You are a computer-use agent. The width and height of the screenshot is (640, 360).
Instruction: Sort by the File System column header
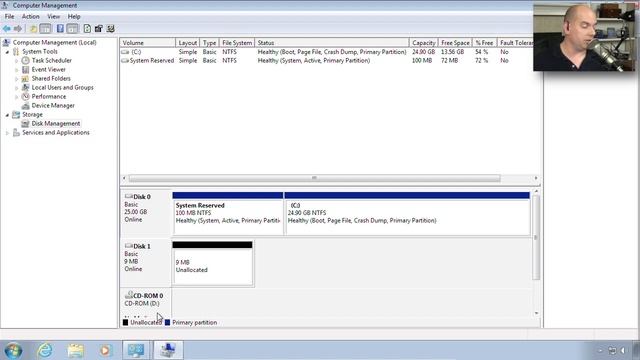point(237,42)
